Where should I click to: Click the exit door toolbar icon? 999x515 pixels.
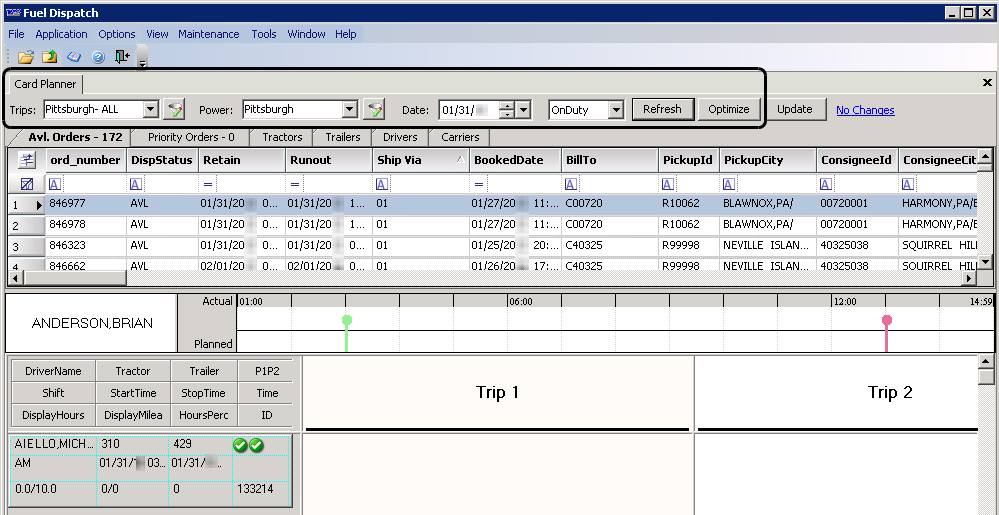click(x=121, y=57)
